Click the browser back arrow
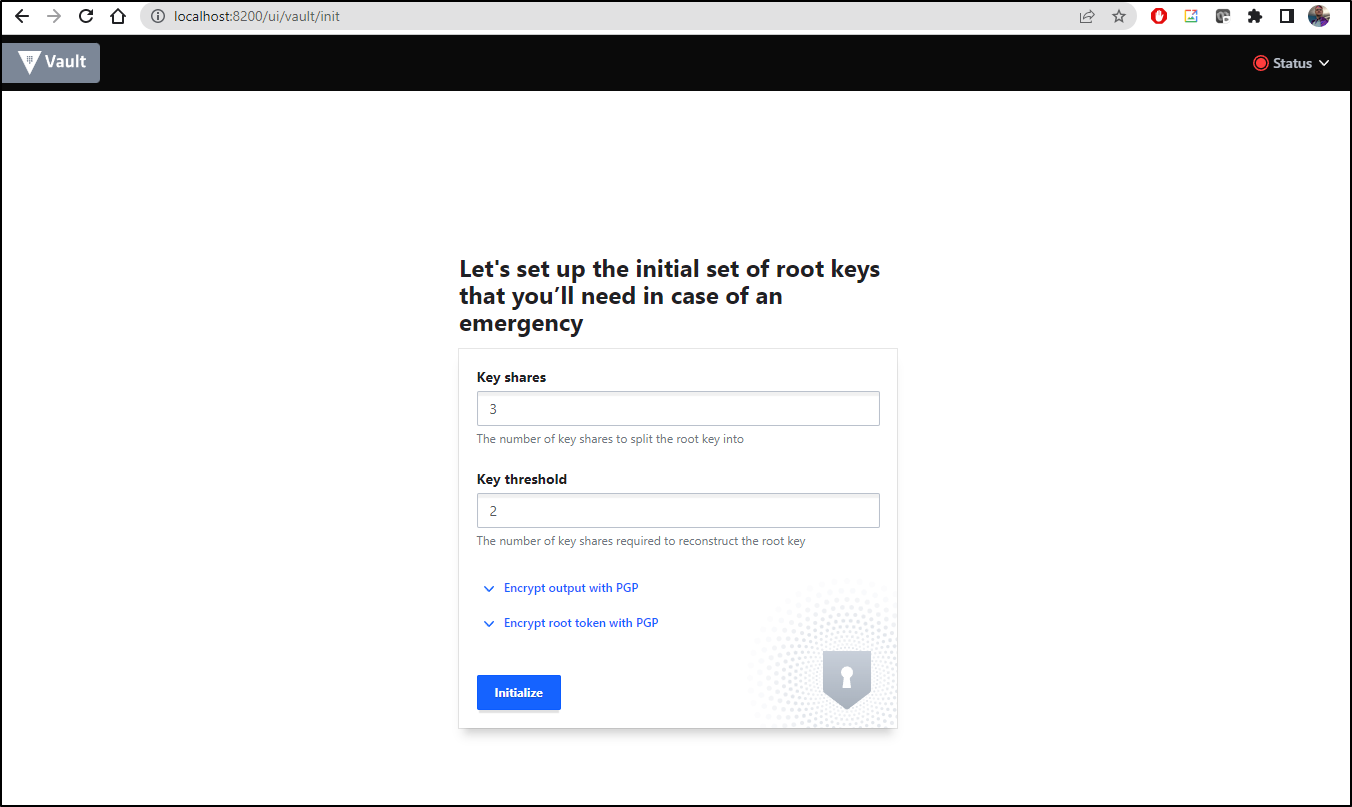 pos(22,16)
